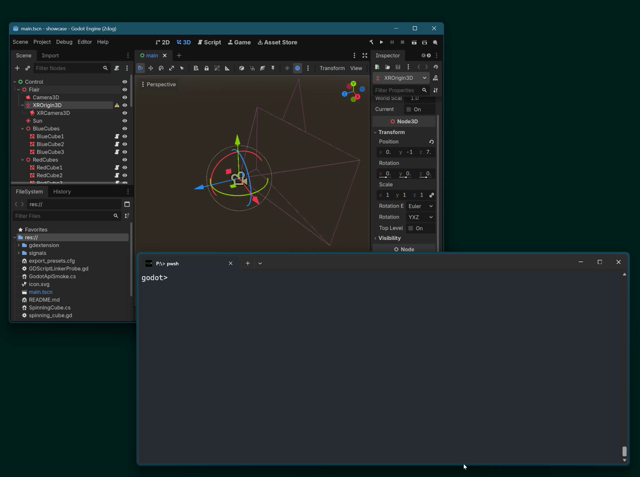This screenshot has width=640, height=477.
Task: Click the XROrigin3D warning triangle icon
Action: click(117, 105)
